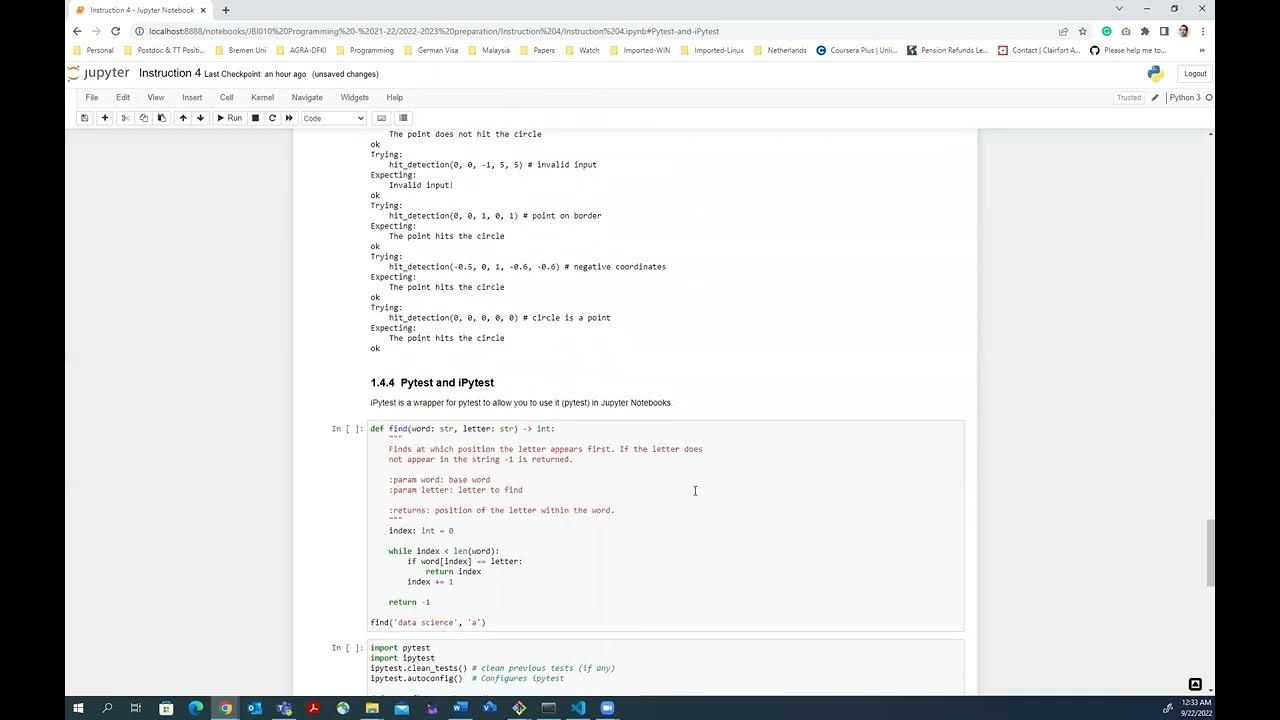
Task: Open the German Visa bookmarks folder
Action: click(432, 50)
